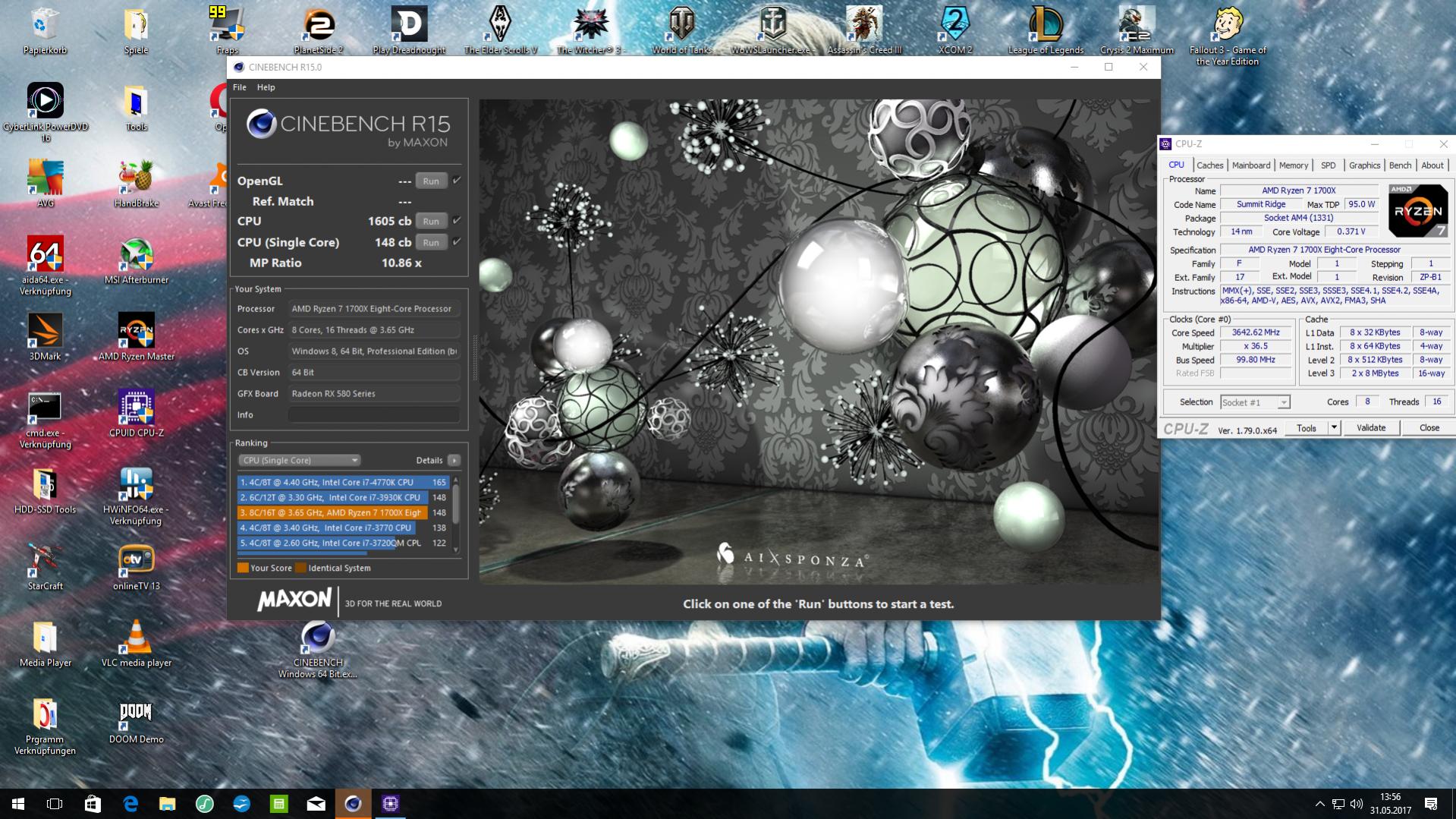Screen dimensions: 1456x819
Task: Select the Intel Core i7-3930K ranking row
Action: tap(343, 498)
